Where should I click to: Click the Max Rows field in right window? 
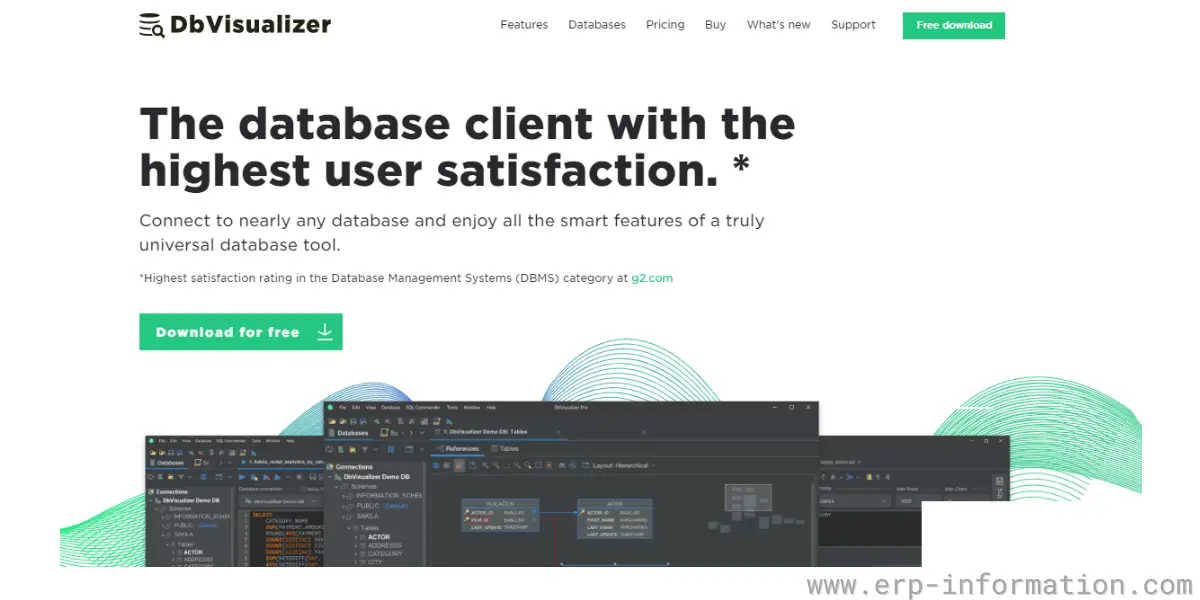point(918,500)
